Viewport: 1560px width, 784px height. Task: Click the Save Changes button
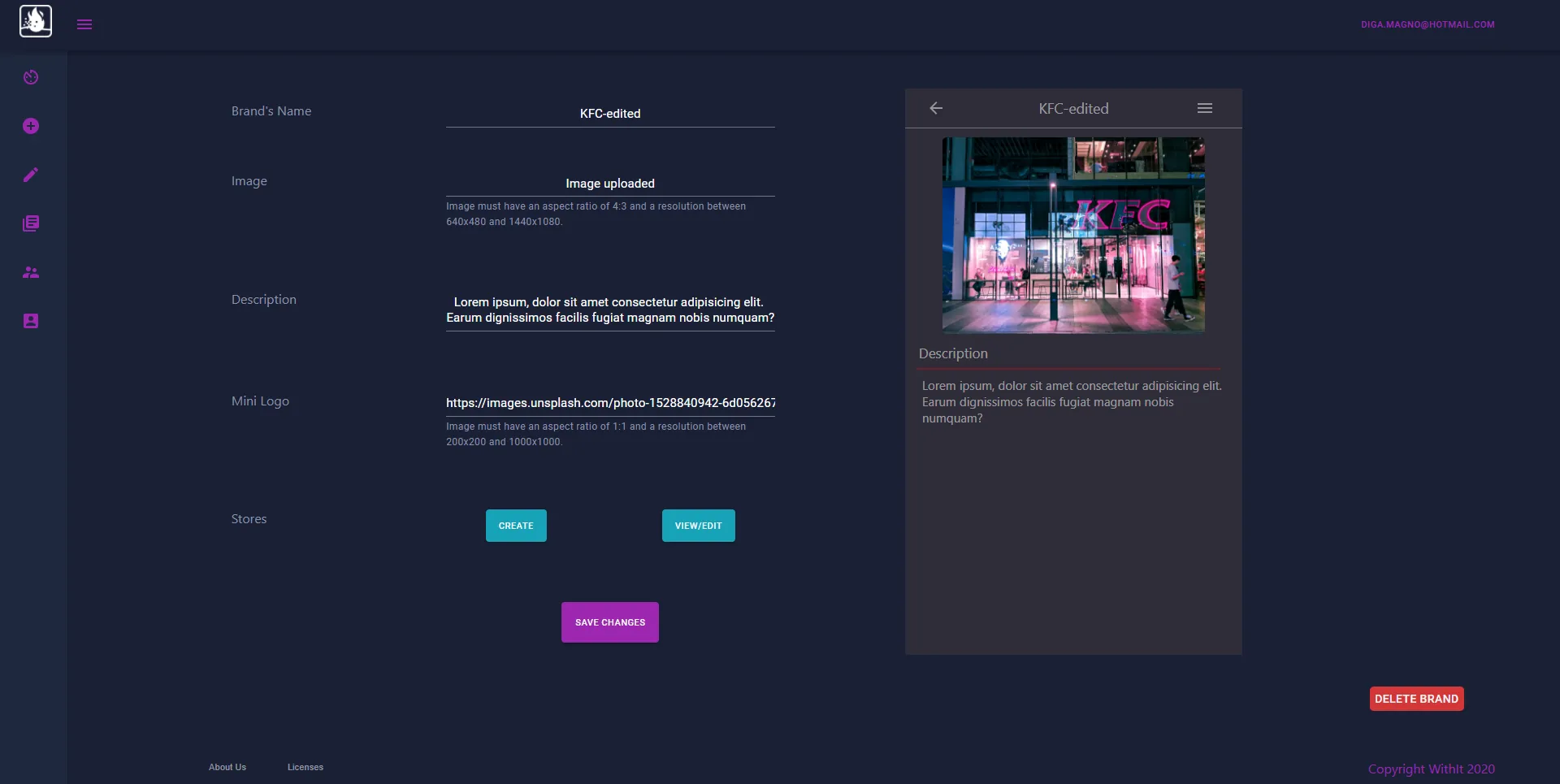click(x=610, y=622)
